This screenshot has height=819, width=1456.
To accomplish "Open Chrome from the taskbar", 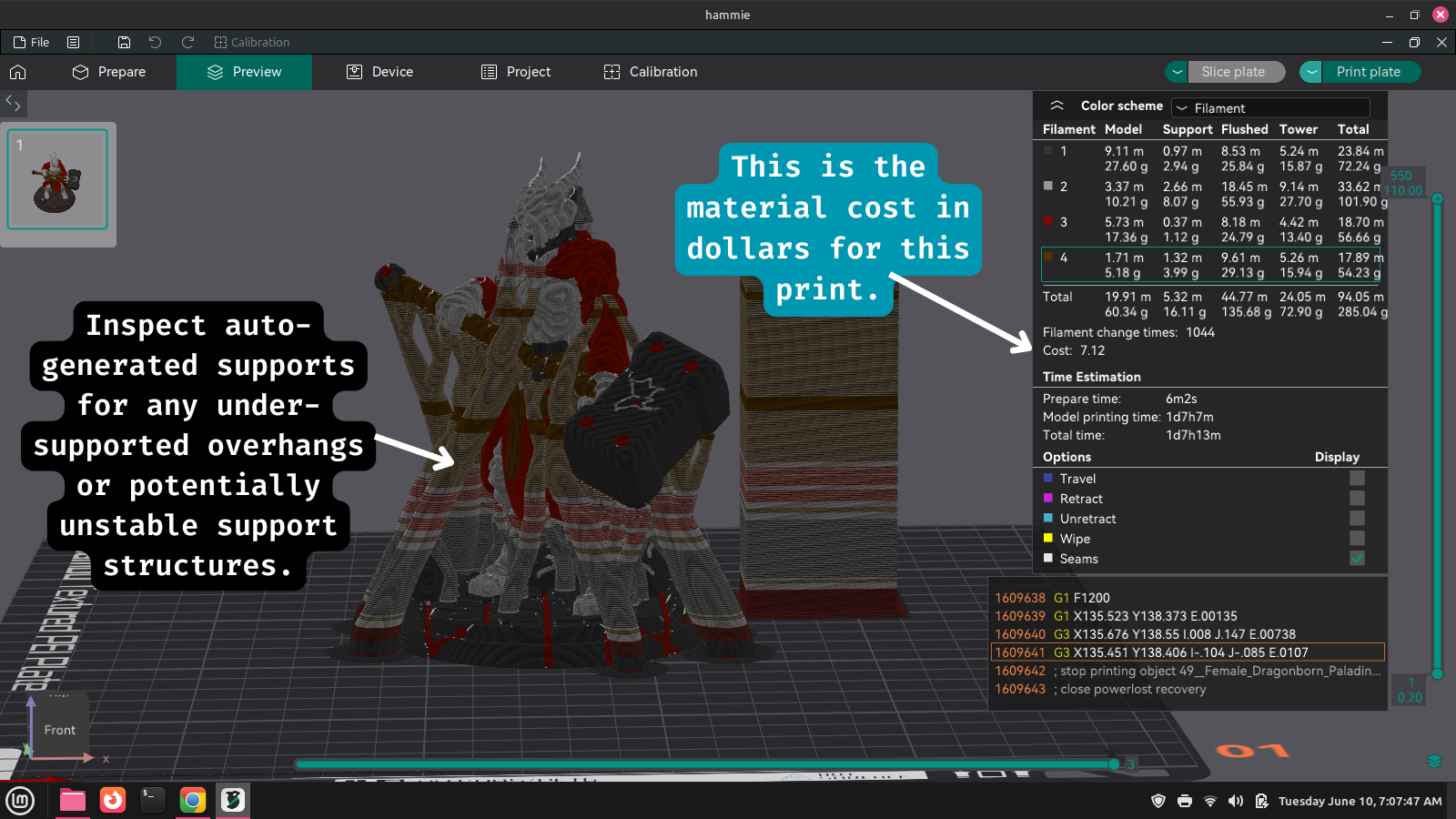I will click(x=192, y=800).
